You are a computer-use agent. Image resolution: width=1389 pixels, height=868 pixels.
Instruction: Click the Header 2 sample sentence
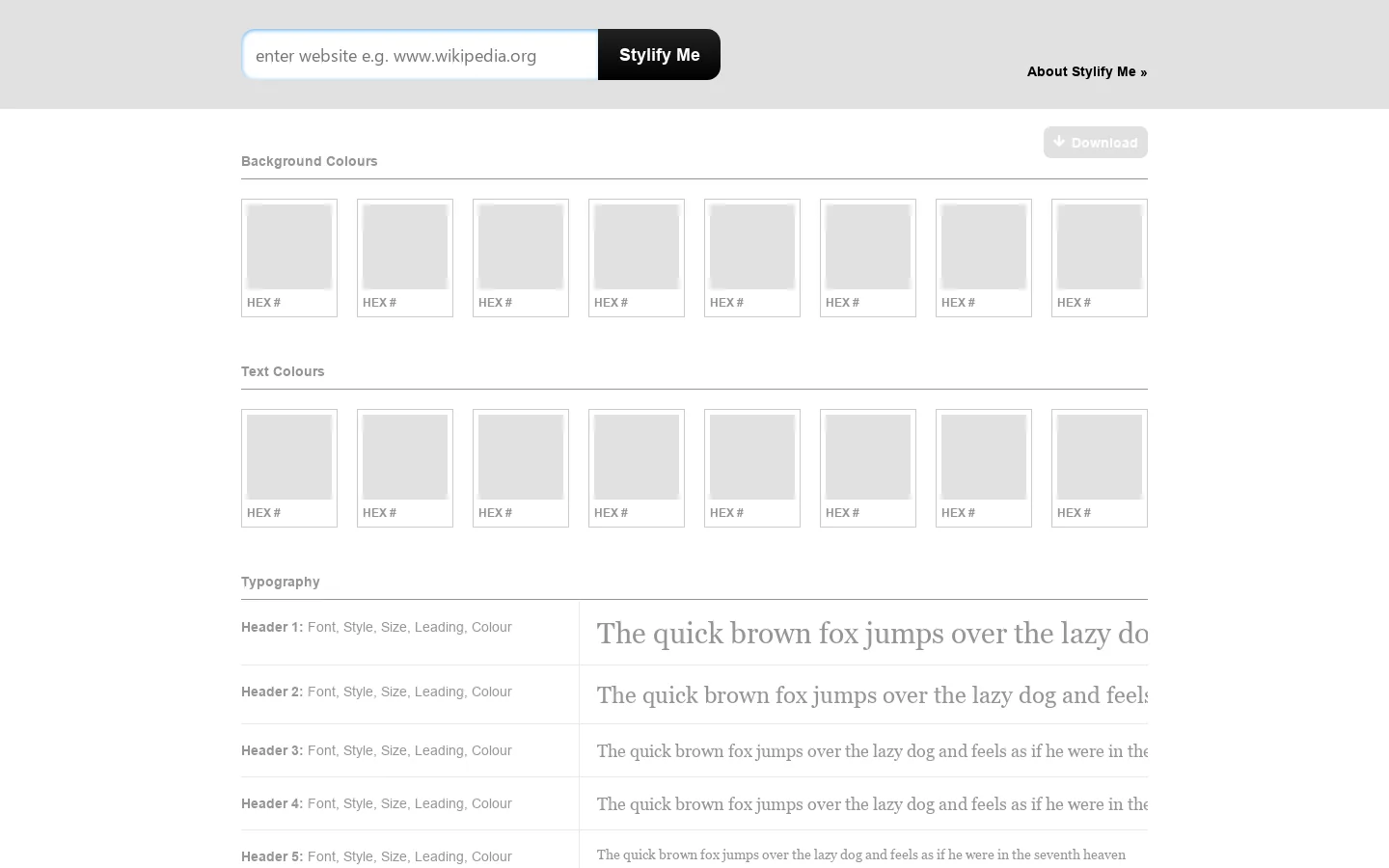[x=872, y=695]
